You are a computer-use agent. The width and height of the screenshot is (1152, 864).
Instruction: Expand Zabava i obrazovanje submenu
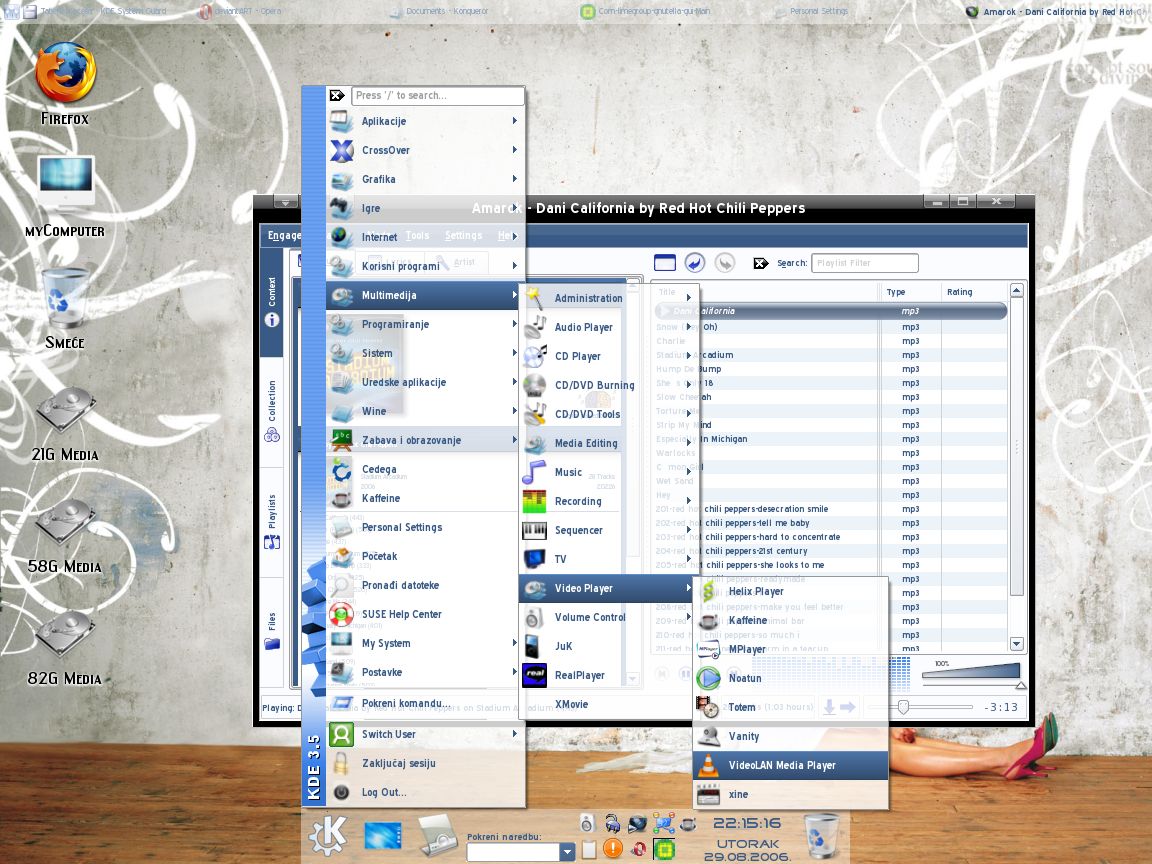point(425,440)
